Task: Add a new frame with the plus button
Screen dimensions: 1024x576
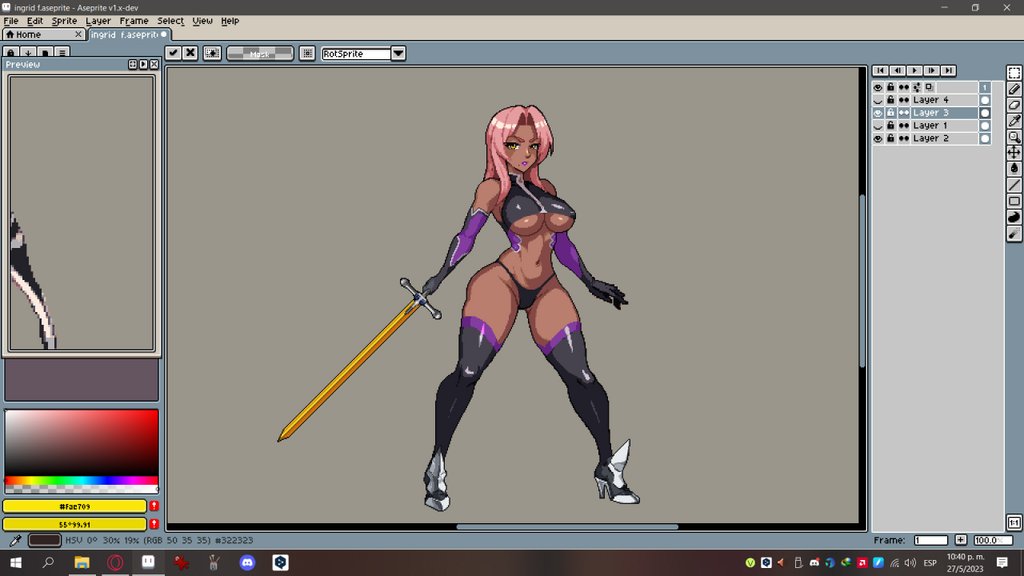Action: click(x=961, y=540)
